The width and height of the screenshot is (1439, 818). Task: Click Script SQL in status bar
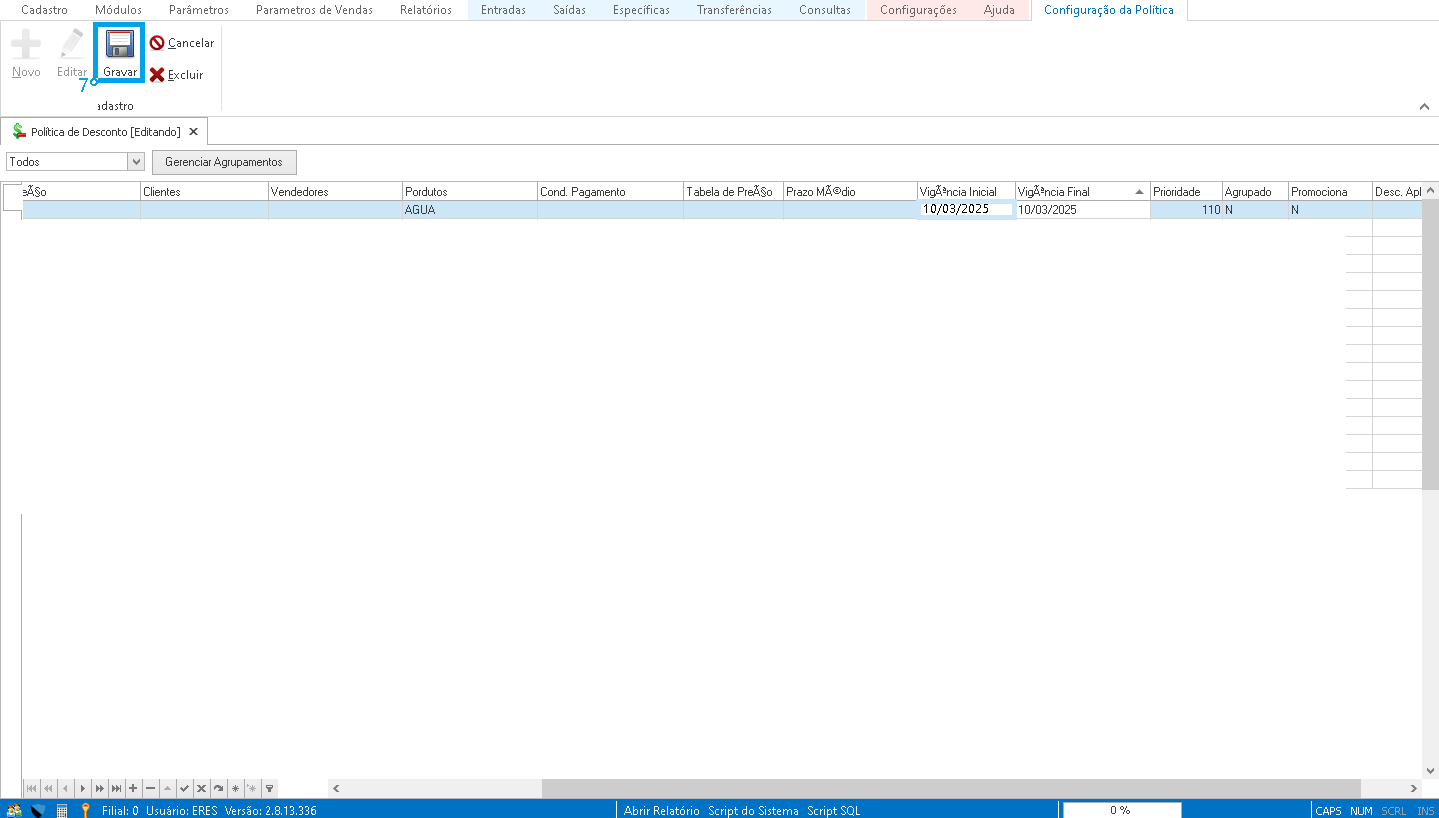pyautogui.click(x=833, y=810)
